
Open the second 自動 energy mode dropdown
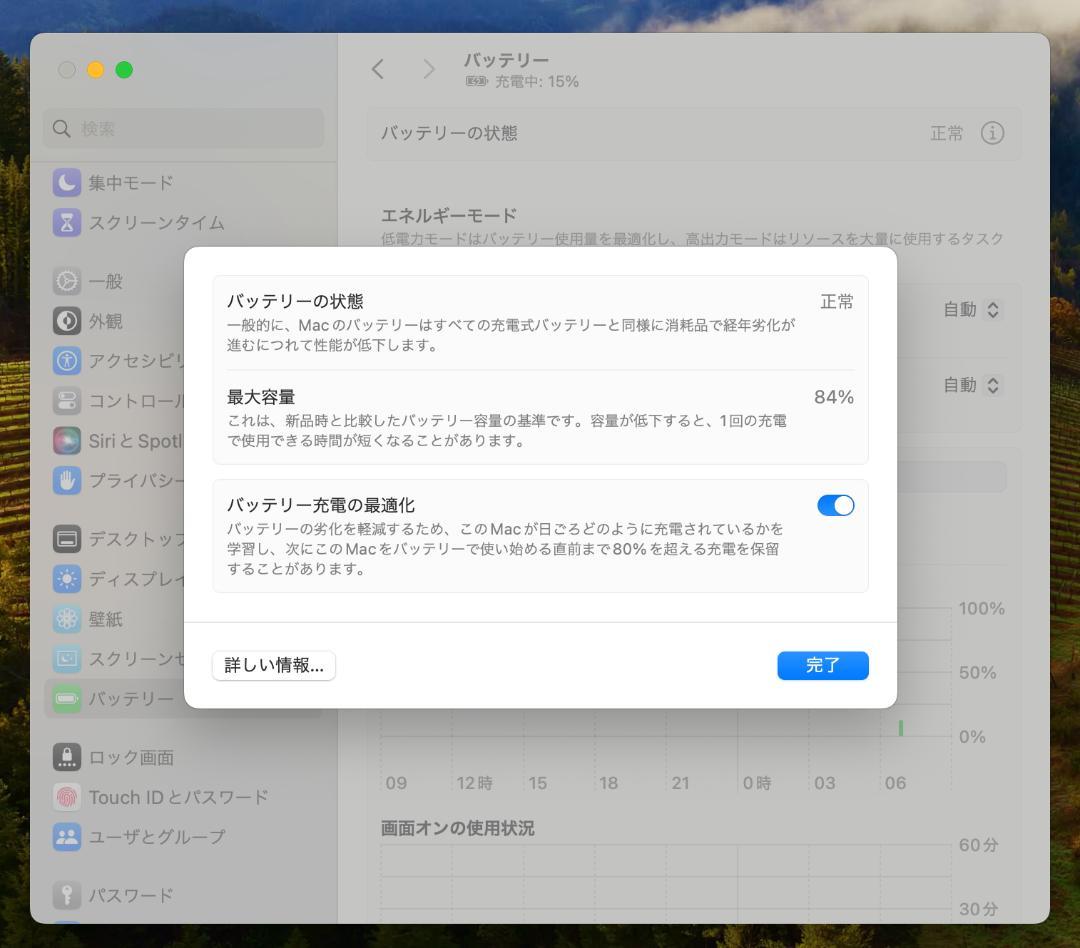(x=968, y=385)
